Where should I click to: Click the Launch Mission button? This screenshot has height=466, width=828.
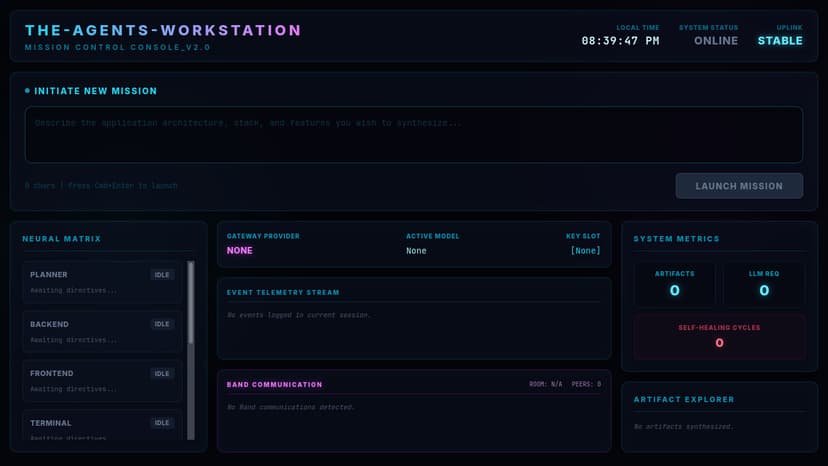(739, 186)
